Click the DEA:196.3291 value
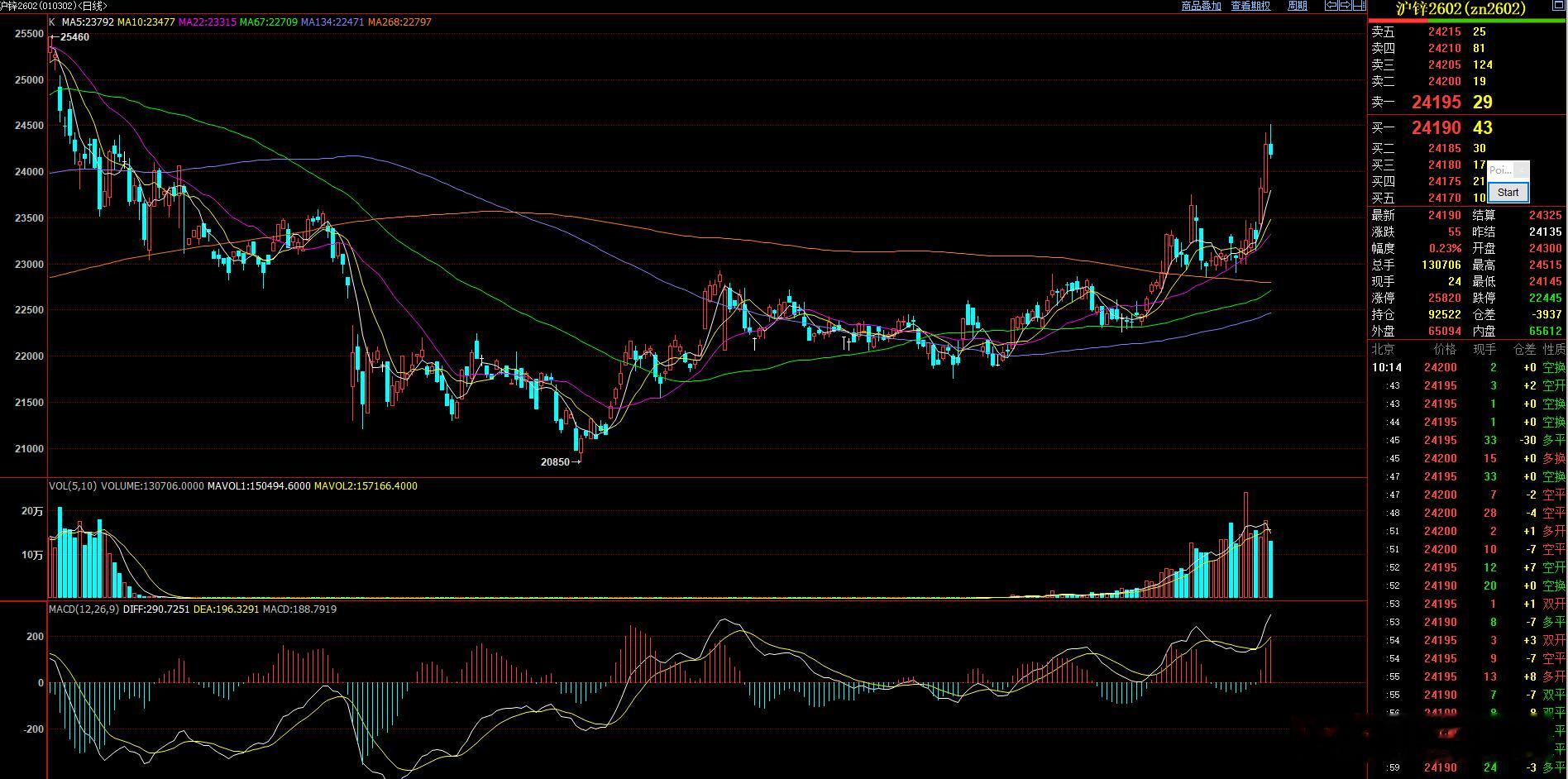The width and height of the screenshot is (1568, 779). [226, 609]
